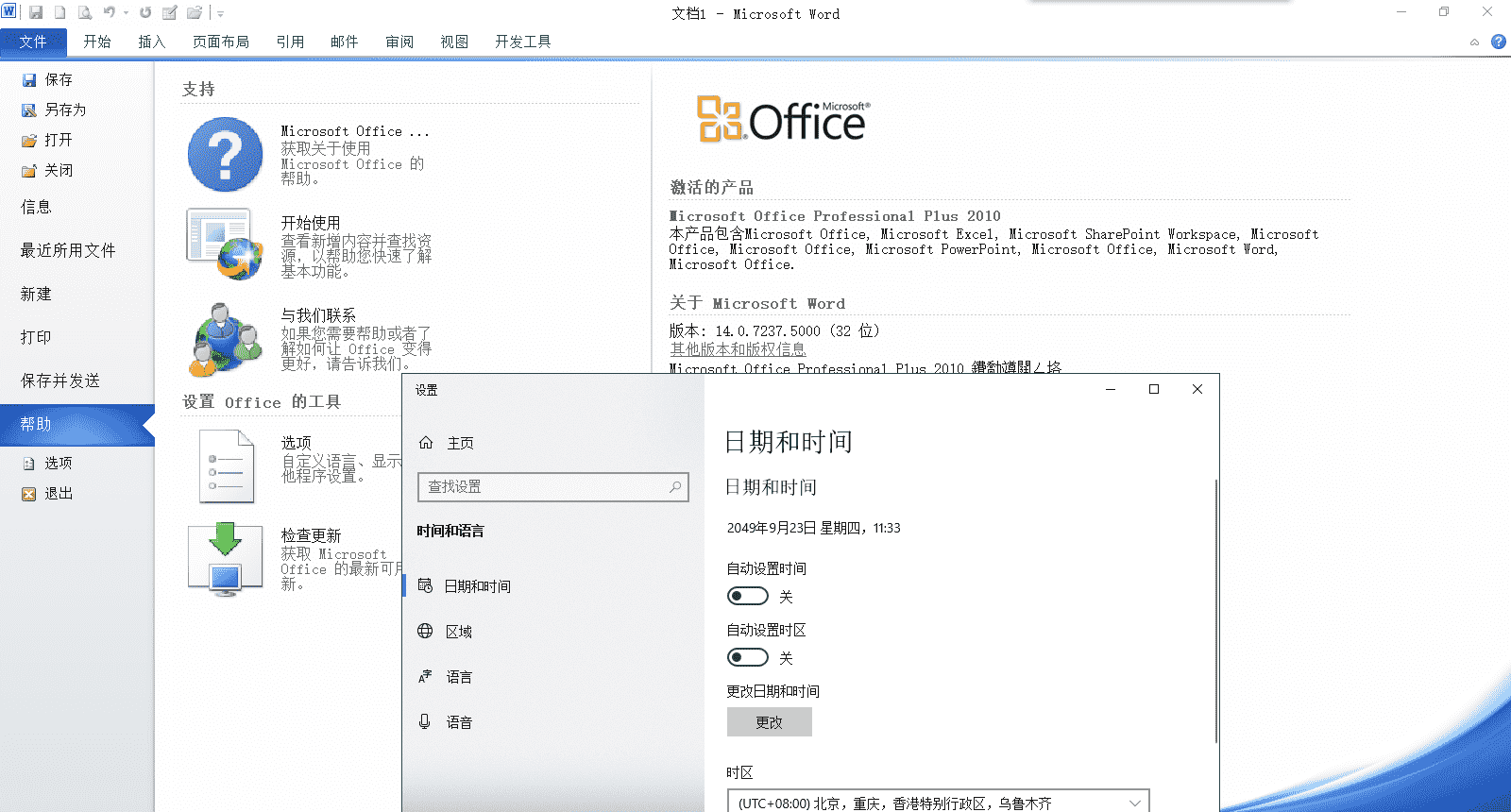Select 区域 in the Settings sidebar

point(459,632)
